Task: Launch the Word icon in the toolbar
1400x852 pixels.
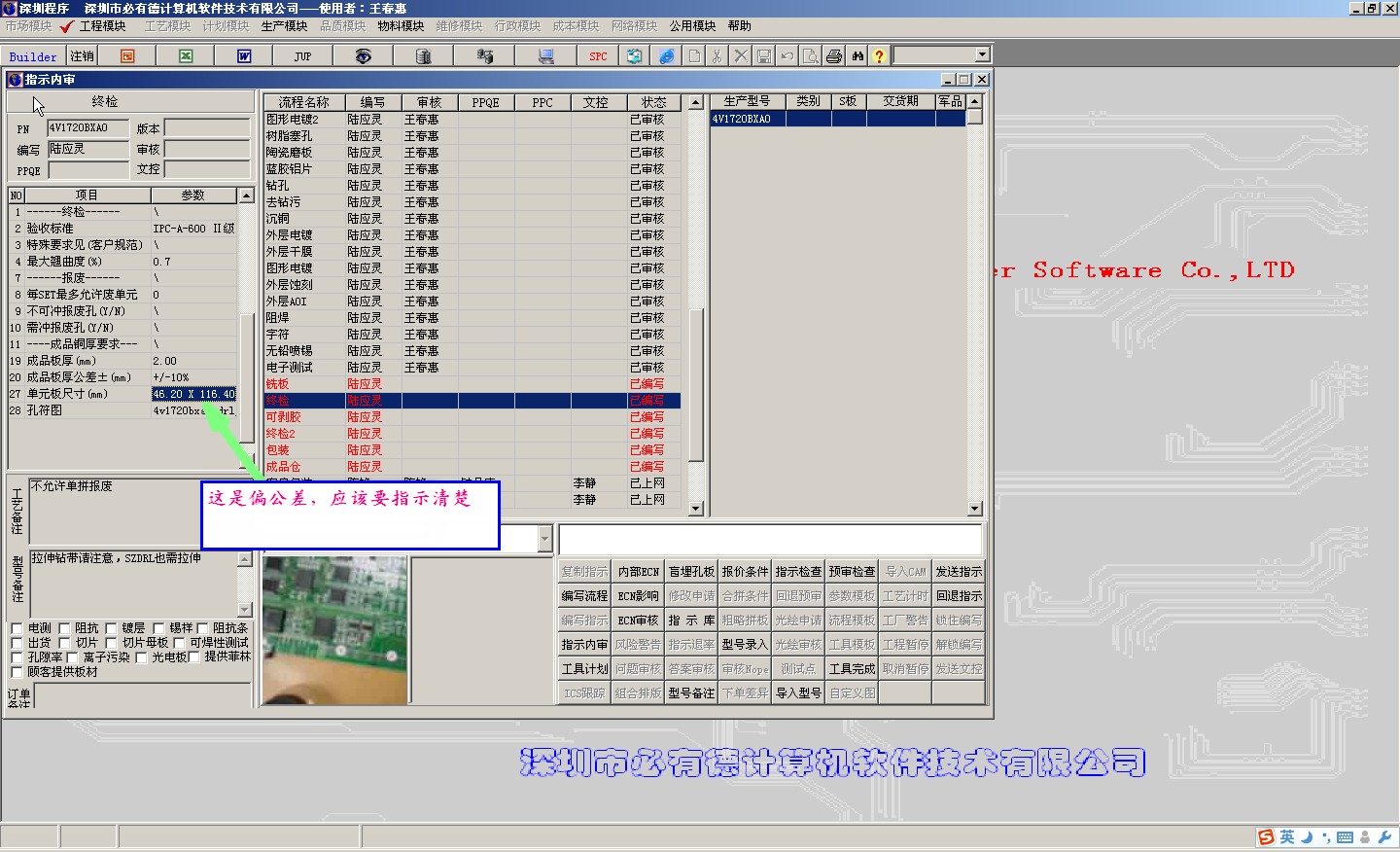Action: point(244,56)
